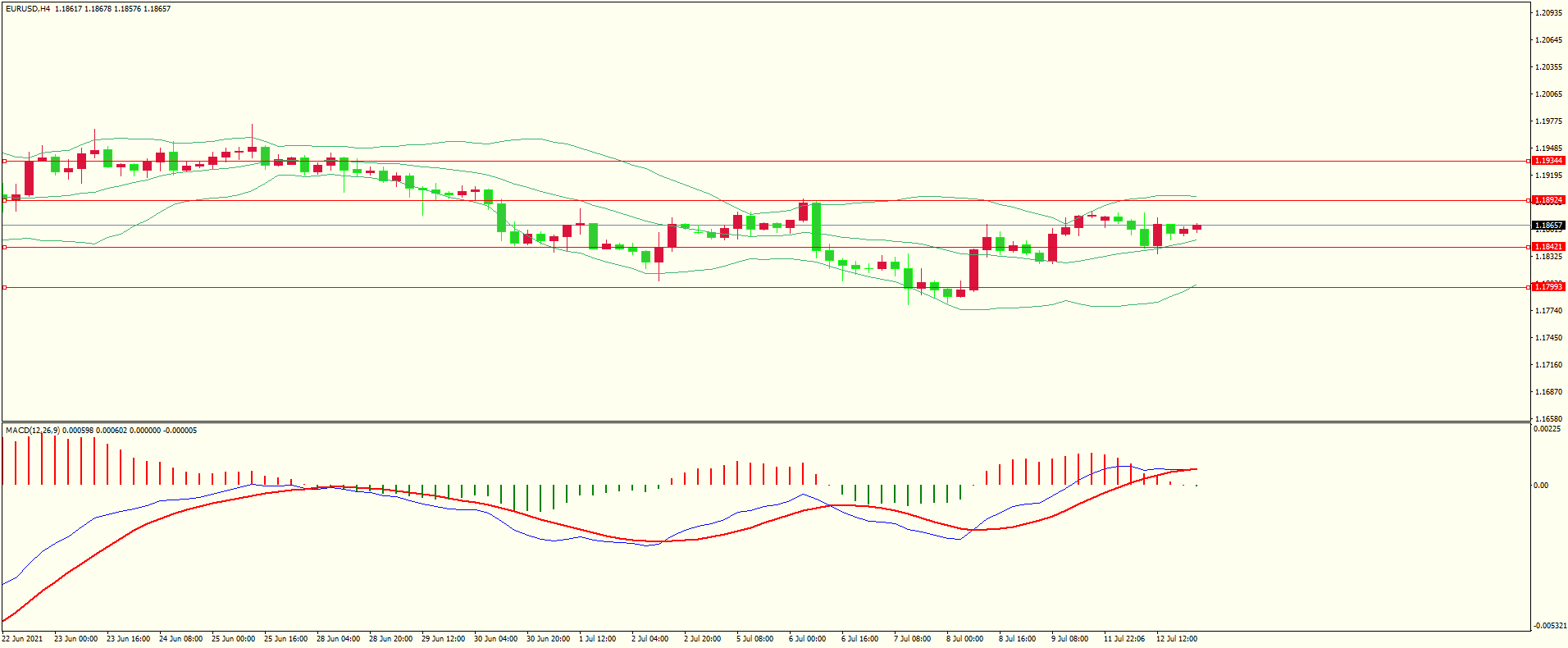Screen dimensions: 1568x648
Task: Click the EURUSD,H4 chart title text
Action: (28, 9)
